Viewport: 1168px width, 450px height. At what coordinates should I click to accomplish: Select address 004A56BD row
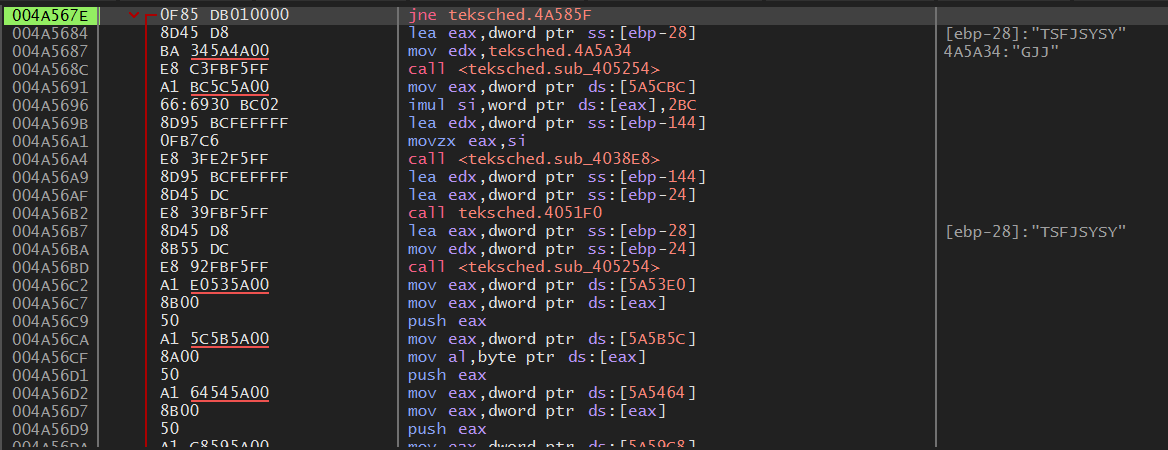point(50,267)
